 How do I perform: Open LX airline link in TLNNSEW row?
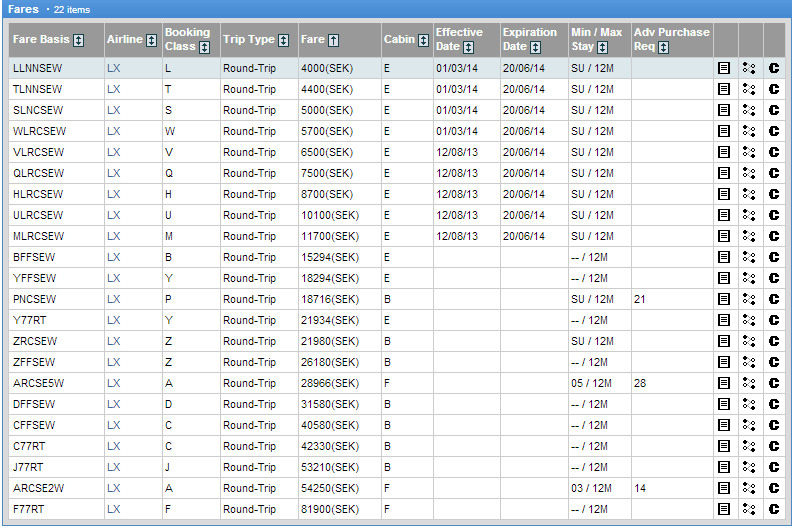pyautogui.click(x=113, y=89)
